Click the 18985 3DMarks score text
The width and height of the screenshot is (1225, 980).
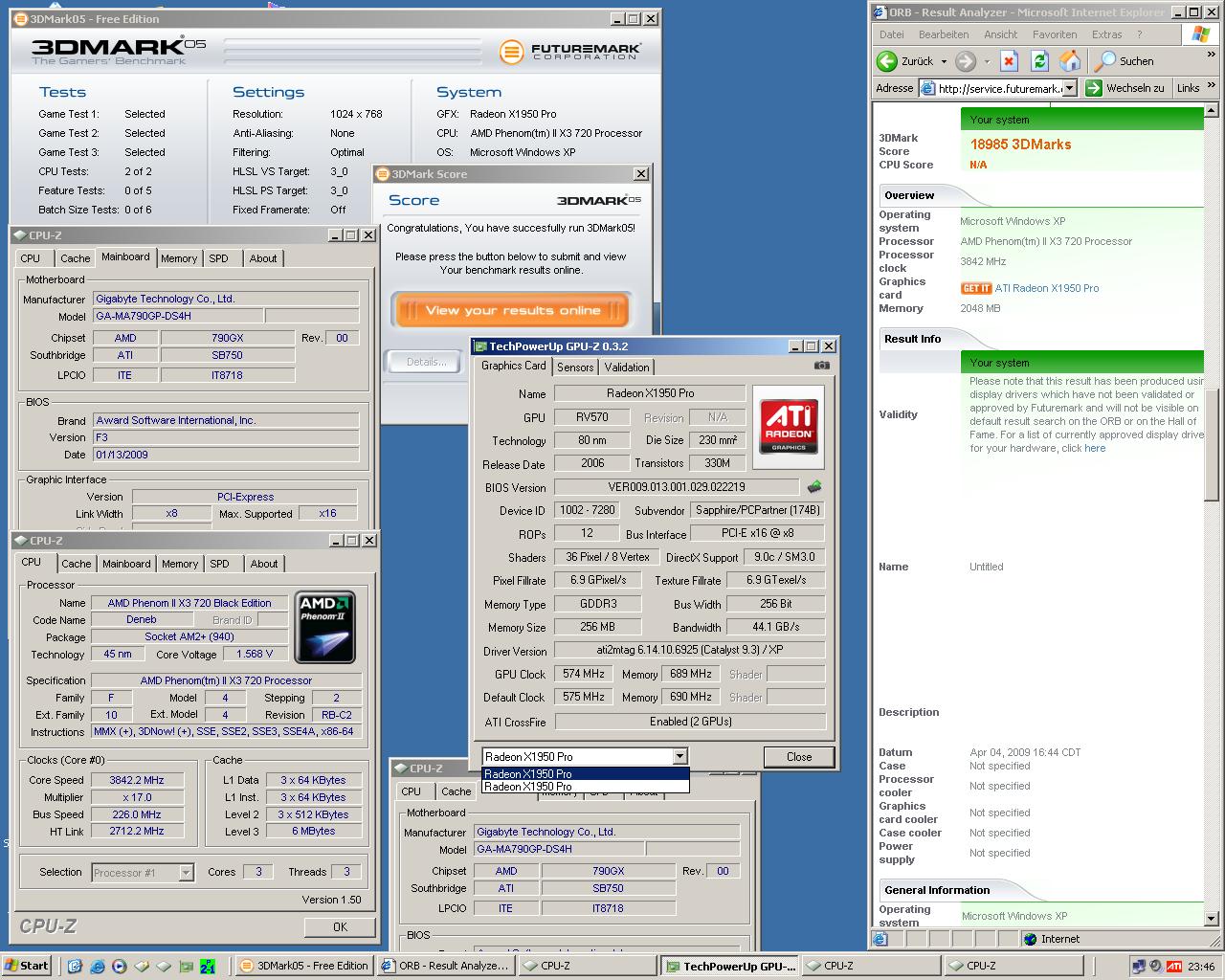(1020, 145)
